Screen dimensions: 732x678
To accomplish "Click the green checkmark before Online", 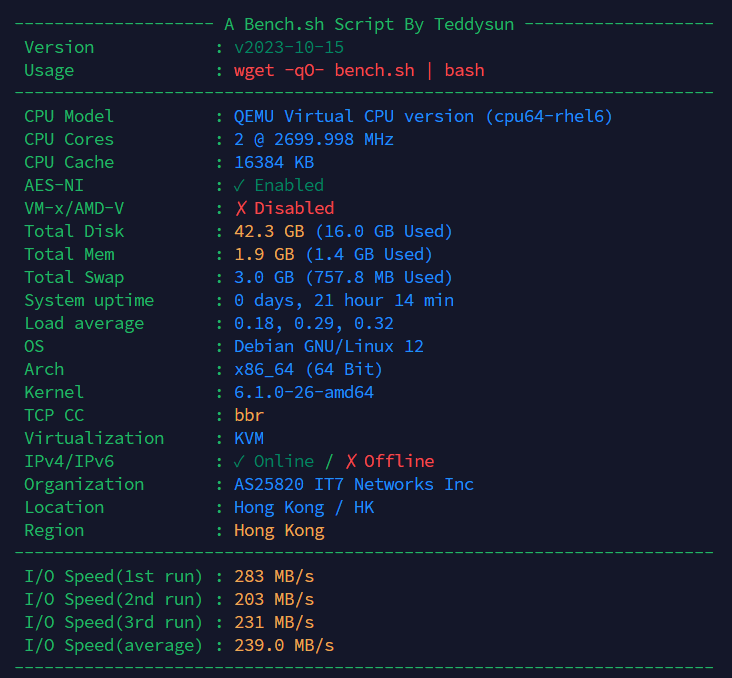I will 239,461.
